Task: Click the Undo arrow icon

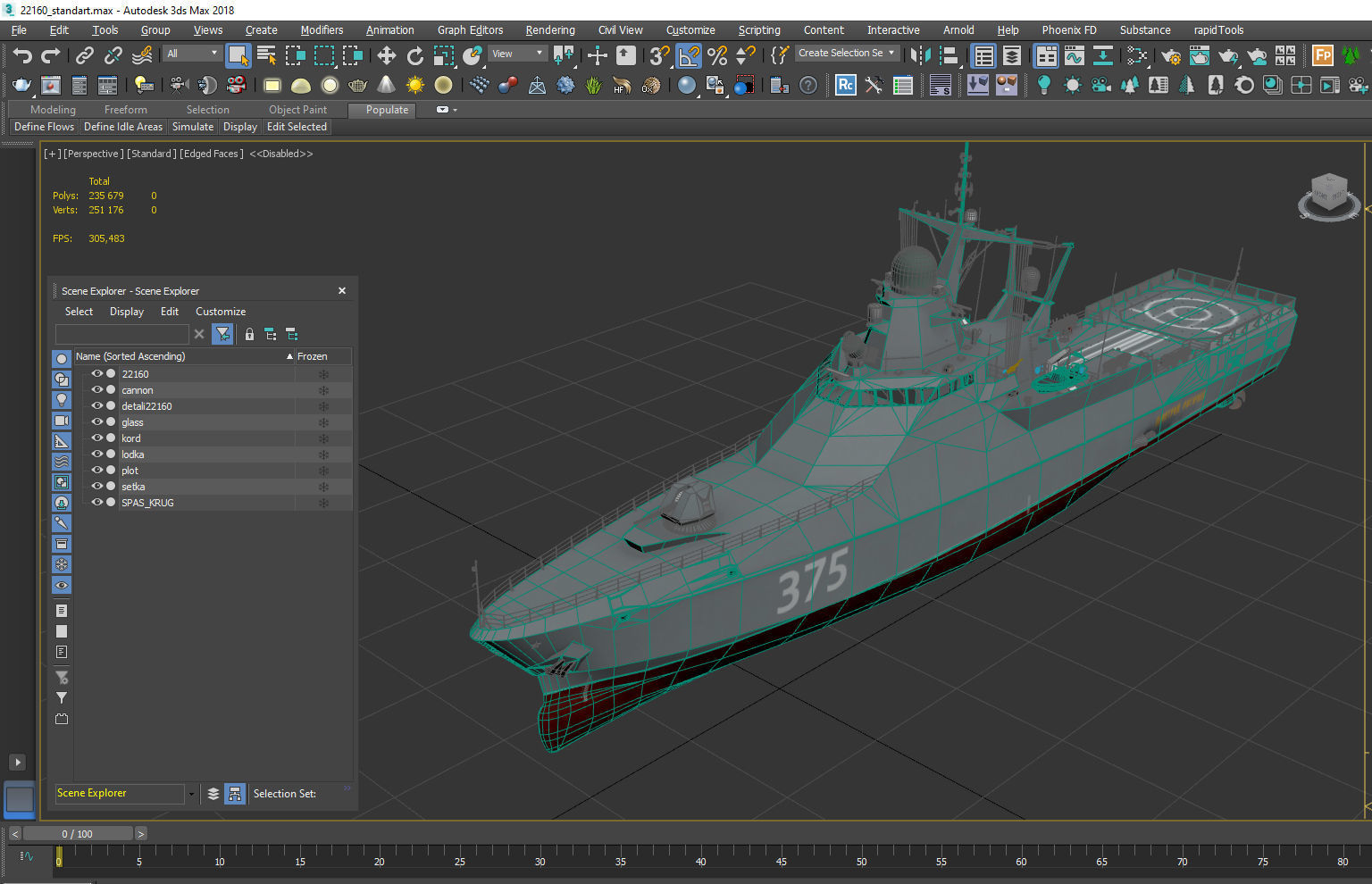Action: click(22, 56)
